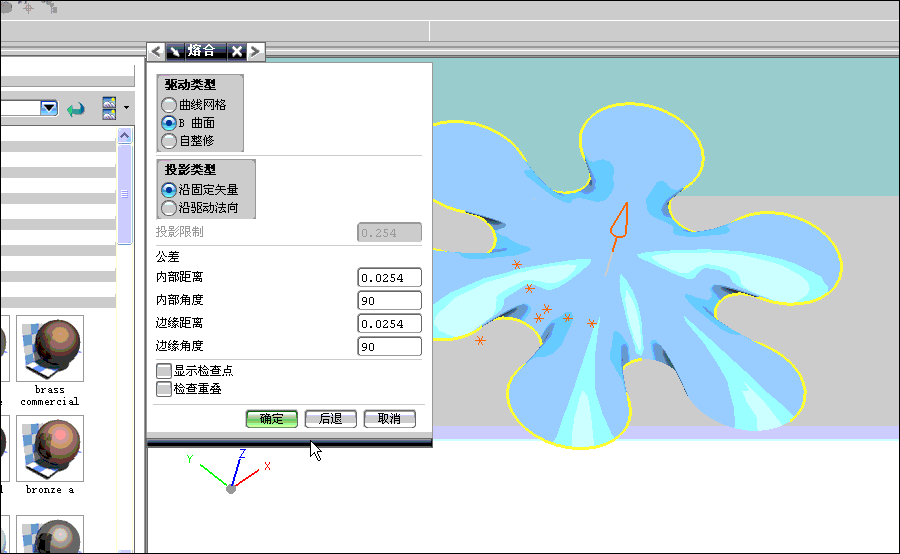Viewport: 900px width, 554px height.
Task: Click the left arrow on 熔合 dialog bar
Action: click(156, 52)
